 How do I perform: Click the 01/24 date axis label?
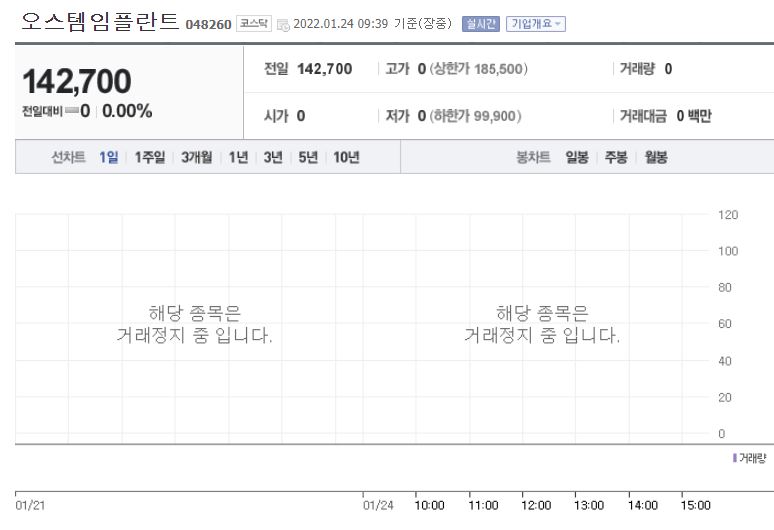click(378, 505)
